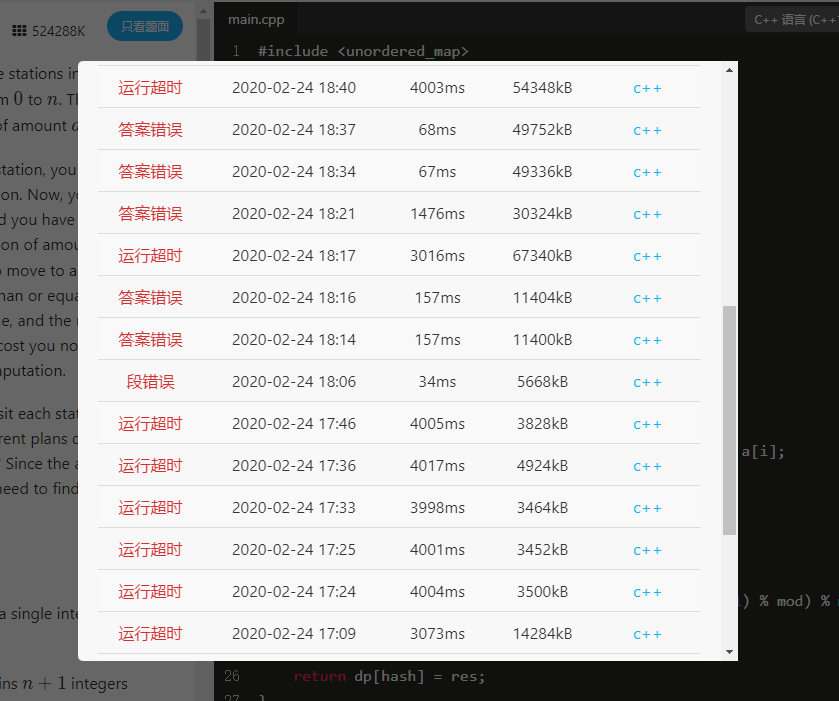
Task: Click the date 2020-02-24 18:06
Action: (294, 382)
